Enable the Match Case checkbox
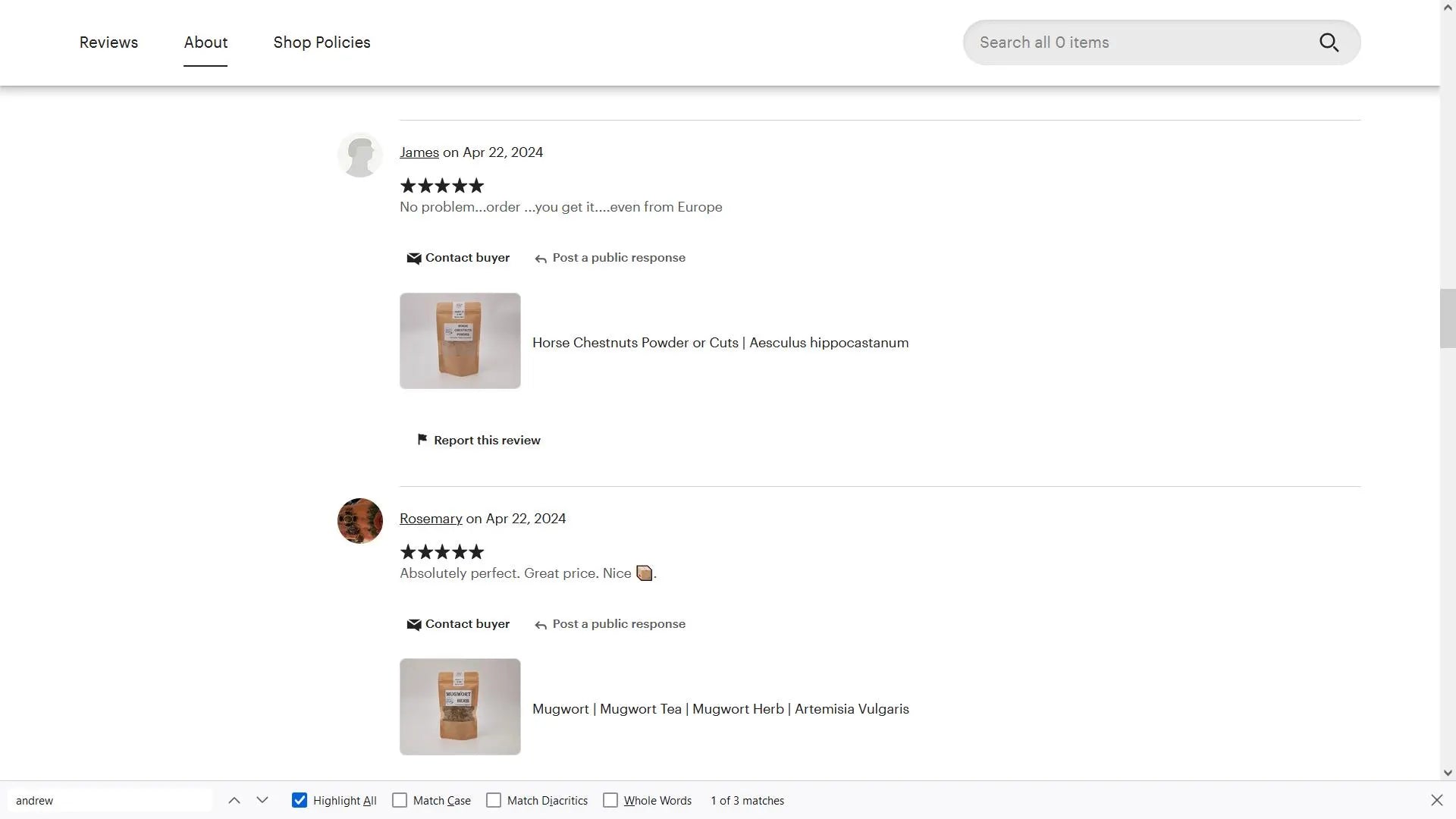This screenshot has height=819, width=1456. (400, 800)
